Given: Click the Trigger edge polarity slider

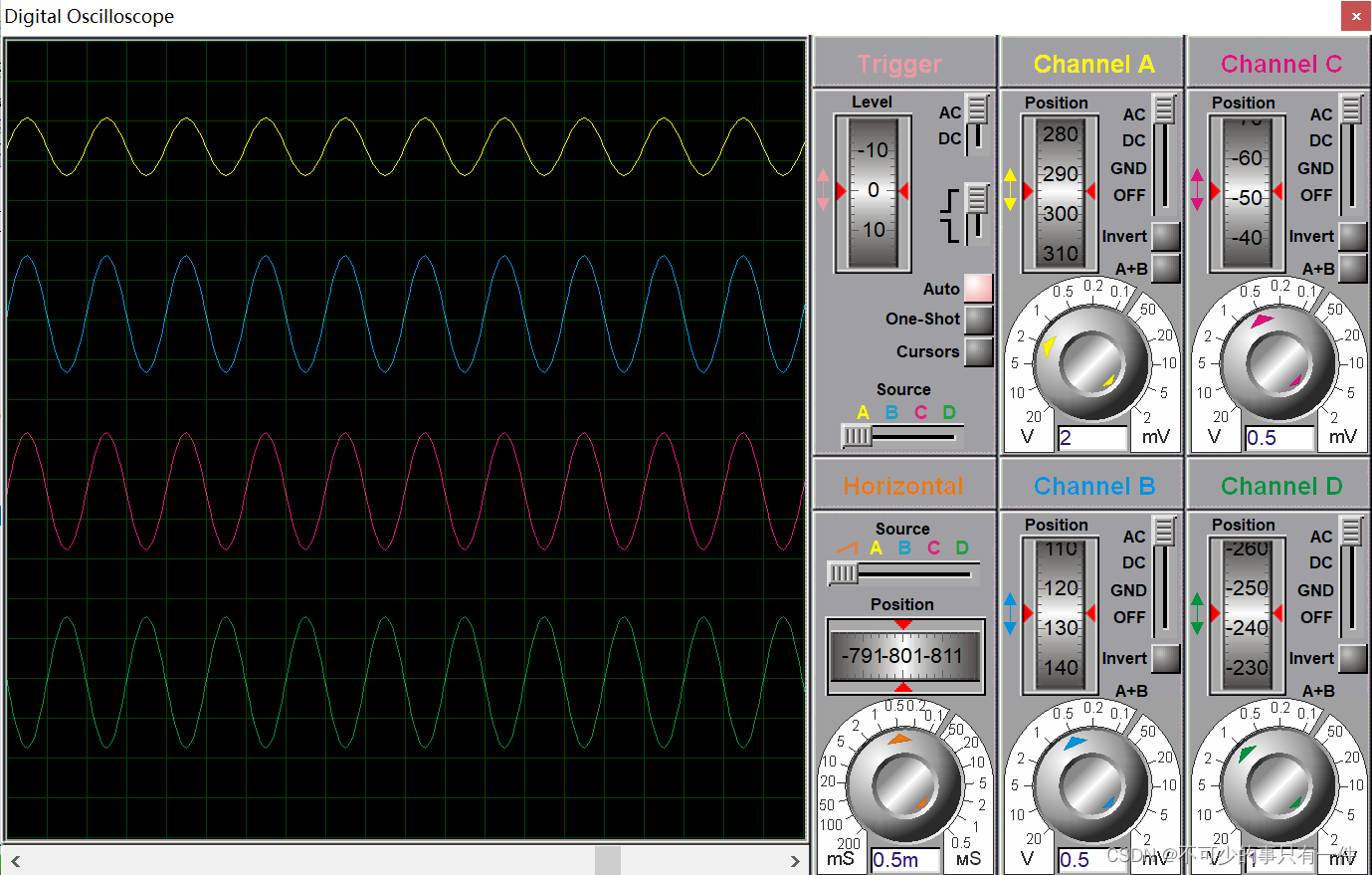Looking at the screenshot, I should pos(977,213).
